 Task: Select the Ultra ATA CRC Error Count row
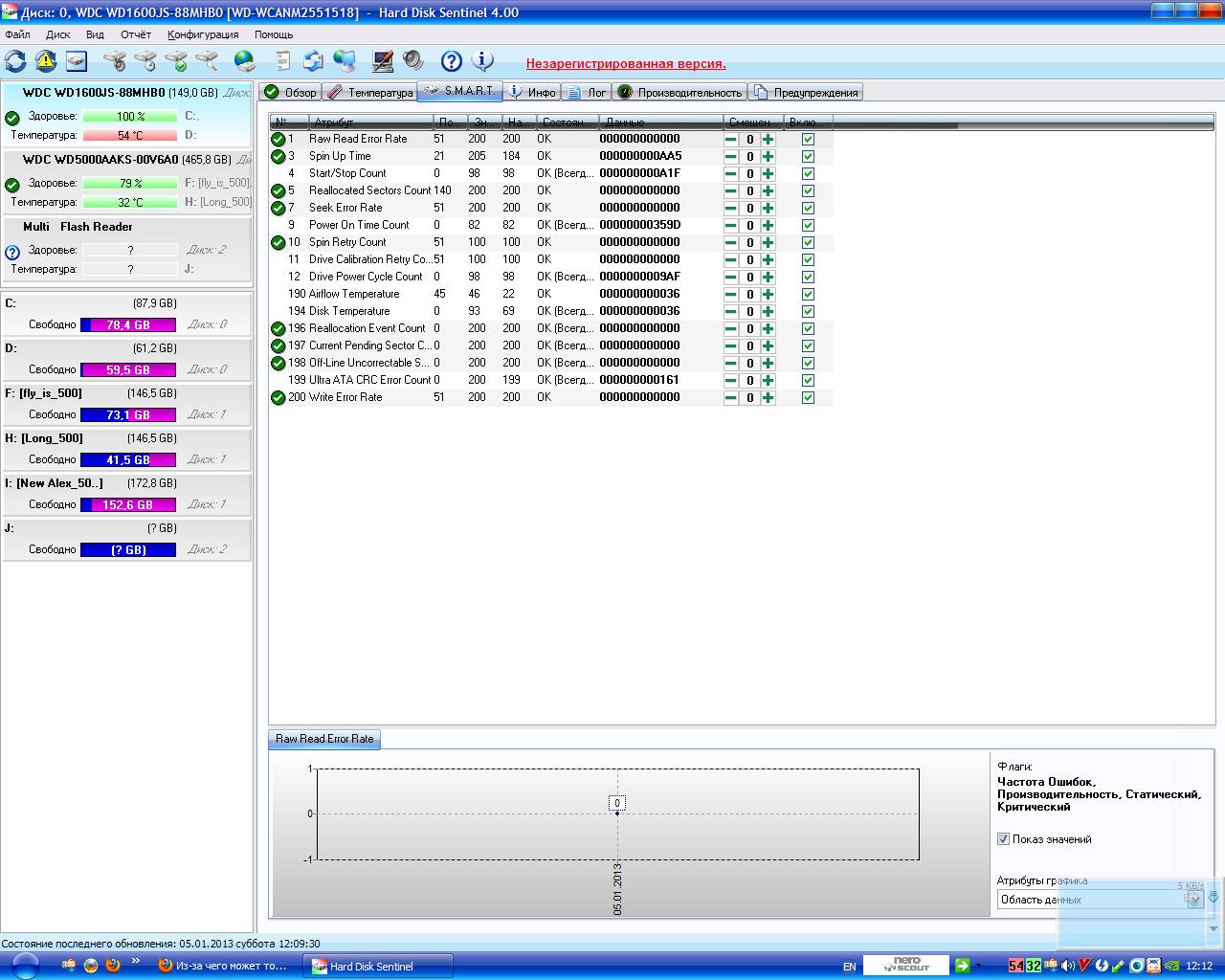click(551, 380)
